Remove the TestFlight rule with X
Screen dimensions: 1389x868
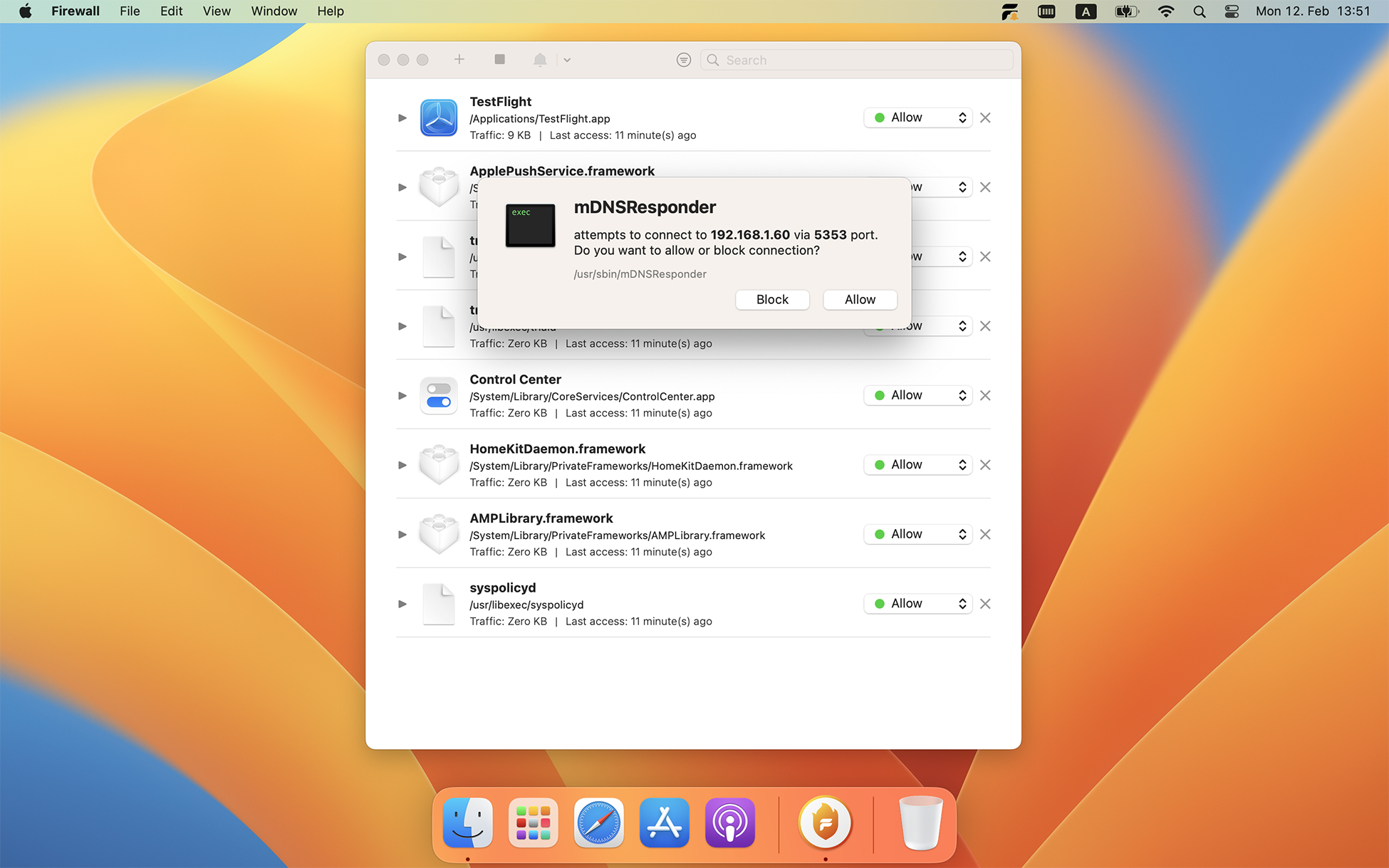pos(985,117)
